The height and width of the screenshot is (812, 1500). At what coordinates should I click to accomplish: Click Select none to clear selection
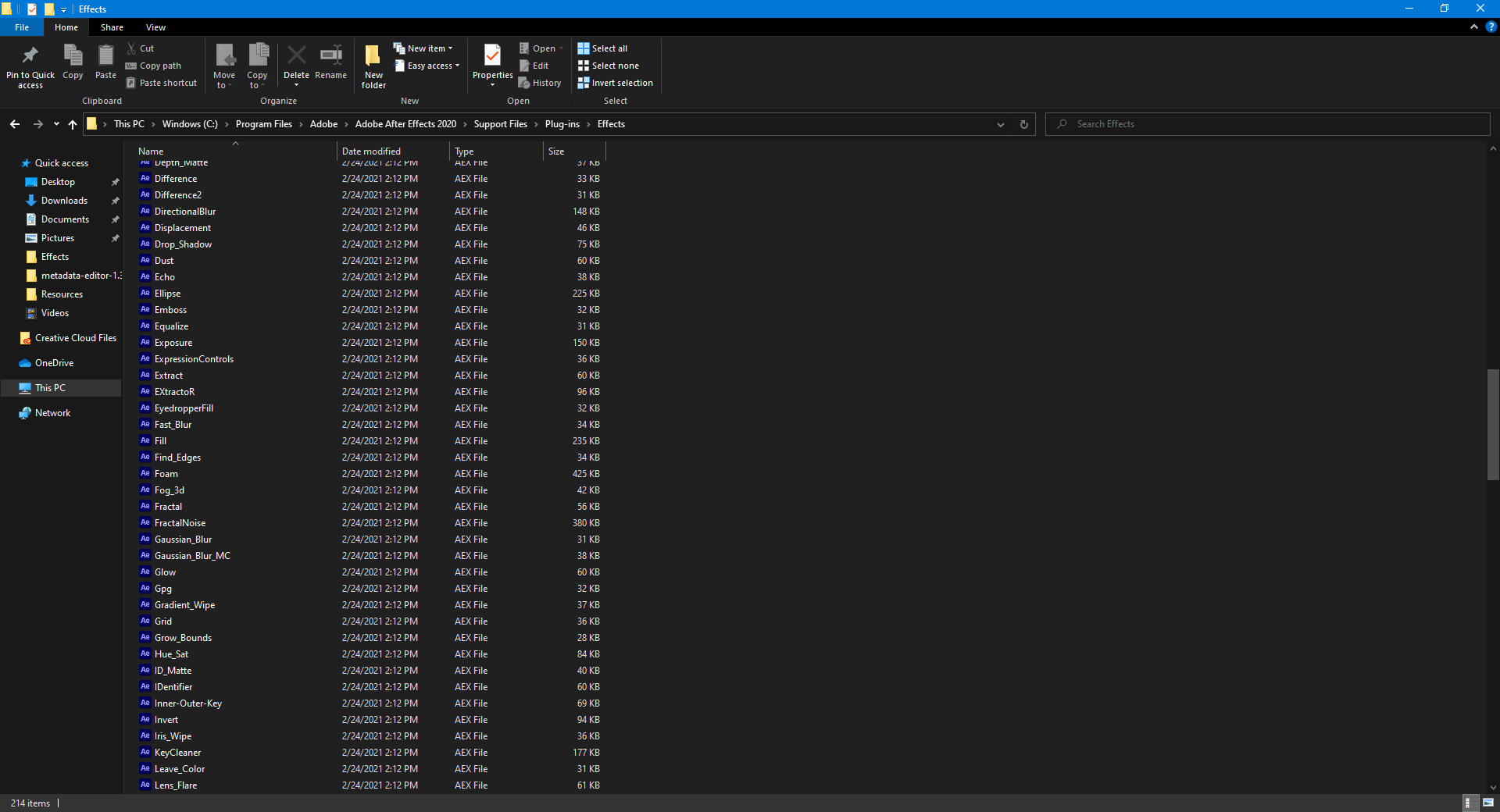(609, 65)
